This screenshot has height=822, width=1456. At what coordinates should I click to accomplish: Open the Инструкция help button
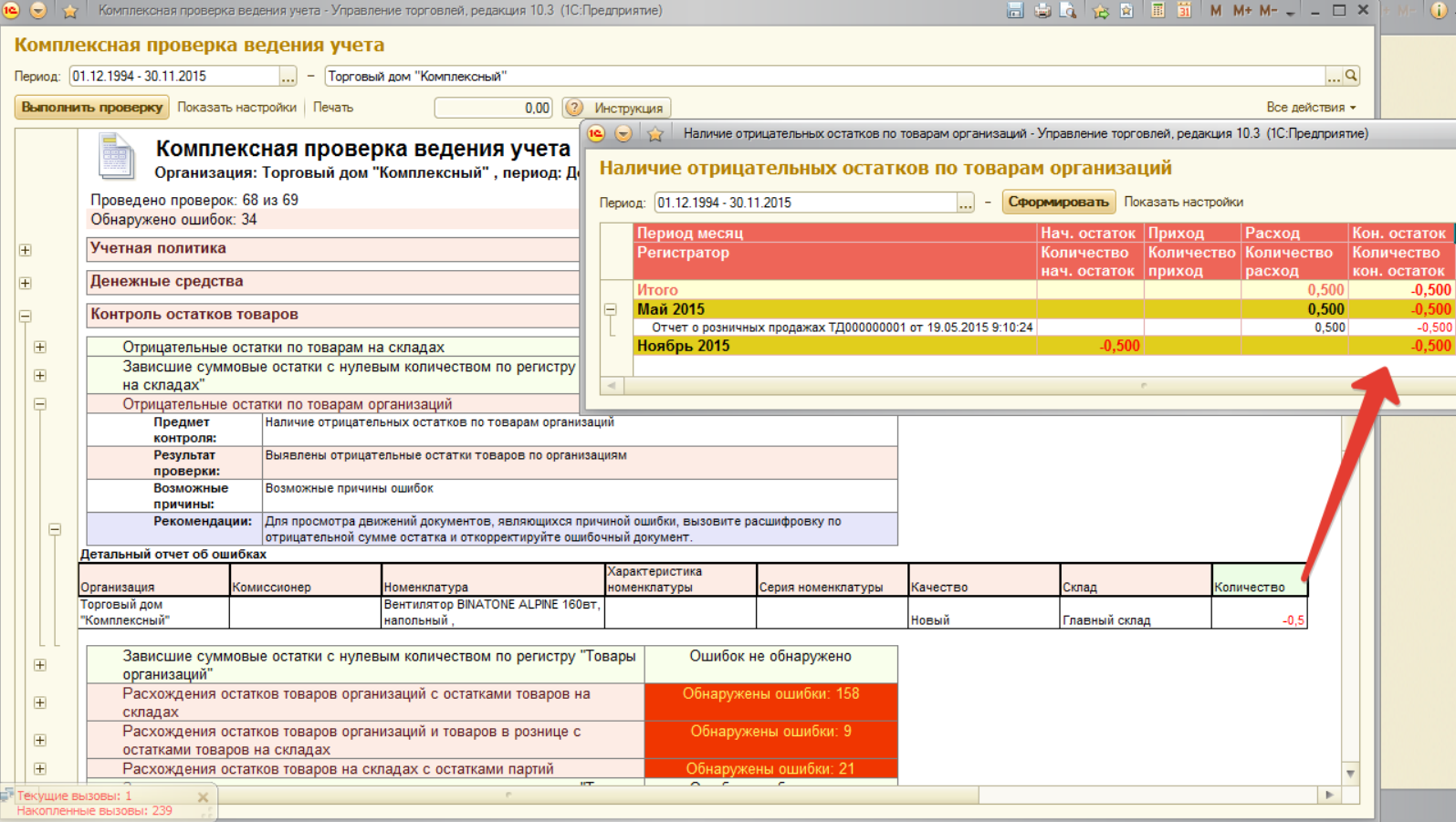617,108
